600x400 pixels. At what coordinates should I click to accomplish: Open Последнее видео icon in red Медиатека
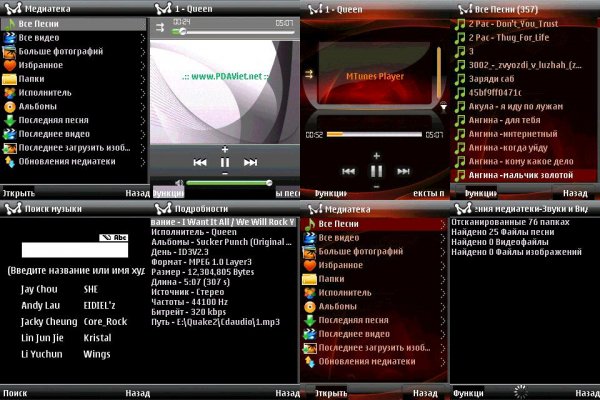coord(310,334)
